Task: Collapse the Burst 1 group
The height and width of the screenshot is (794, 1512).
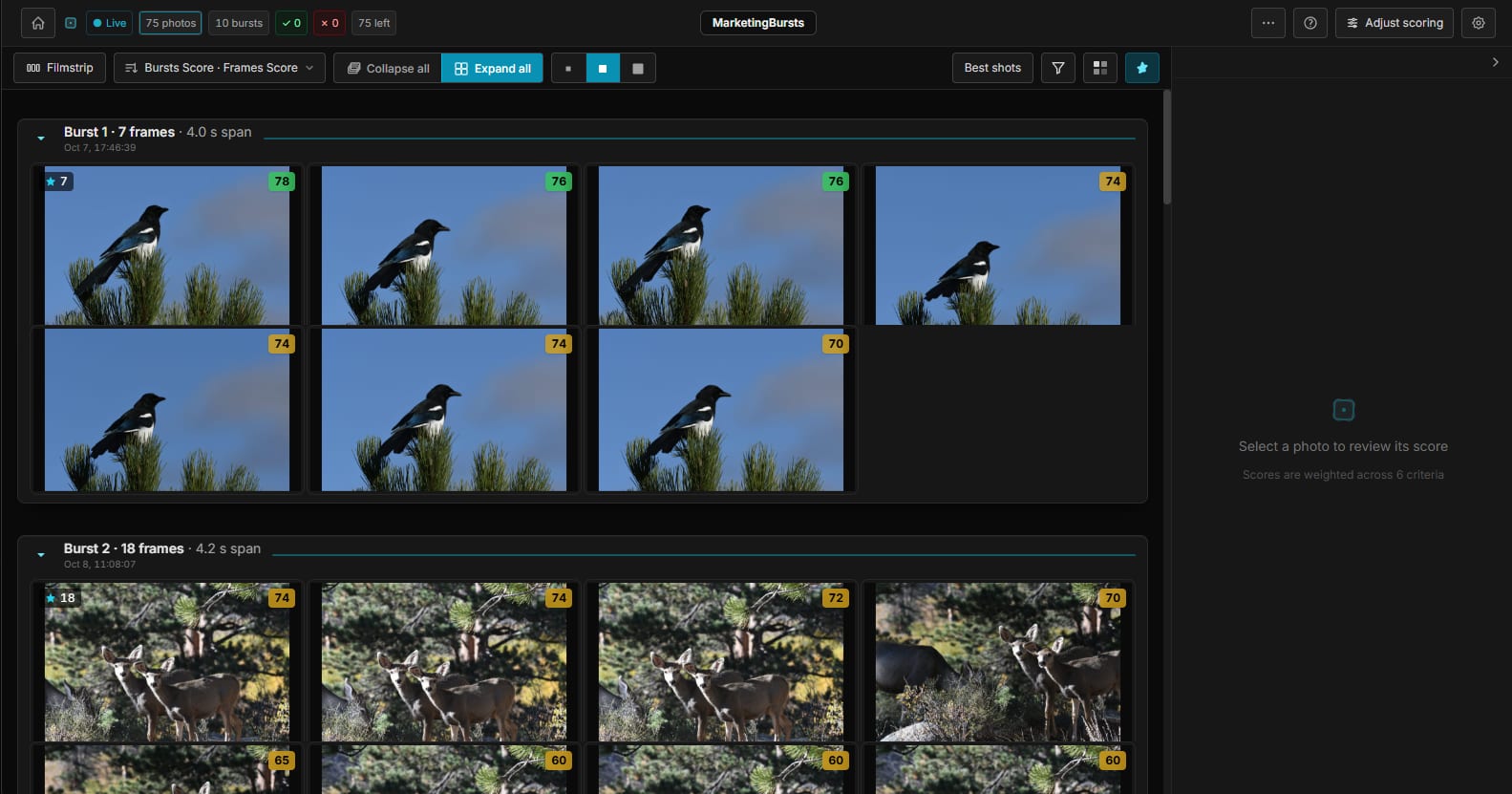Action: point(41,139)
